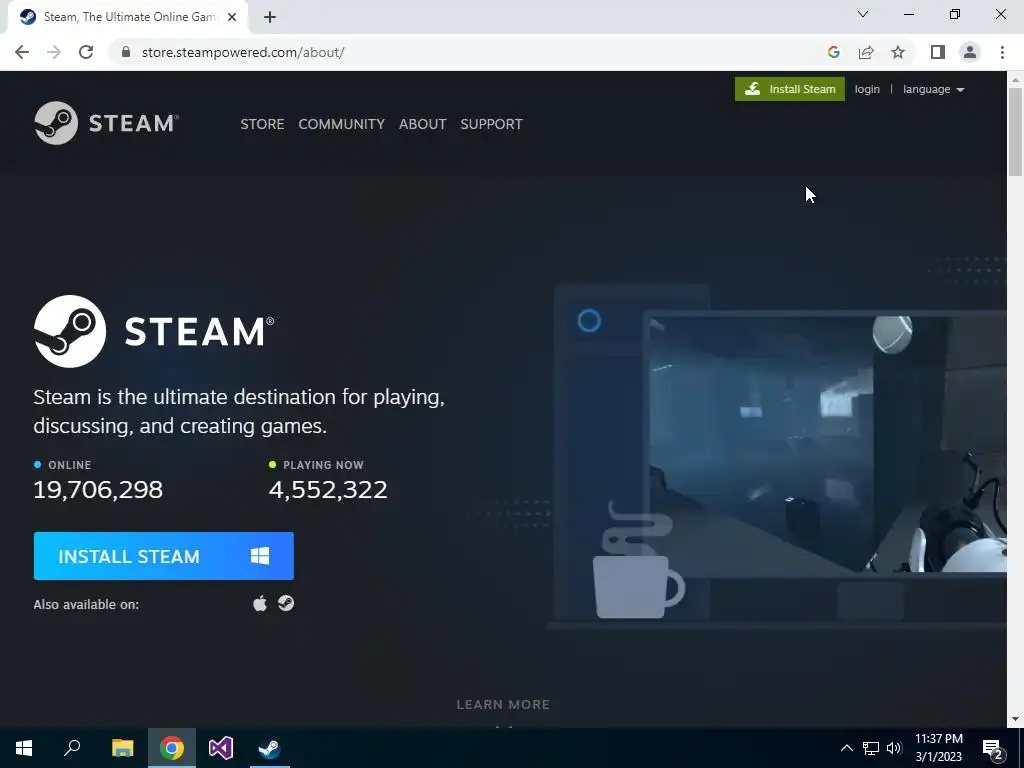The width and height of the screenshot is (1024, 768).
Task: Expand the language dropdown
Action: point(933,89)
